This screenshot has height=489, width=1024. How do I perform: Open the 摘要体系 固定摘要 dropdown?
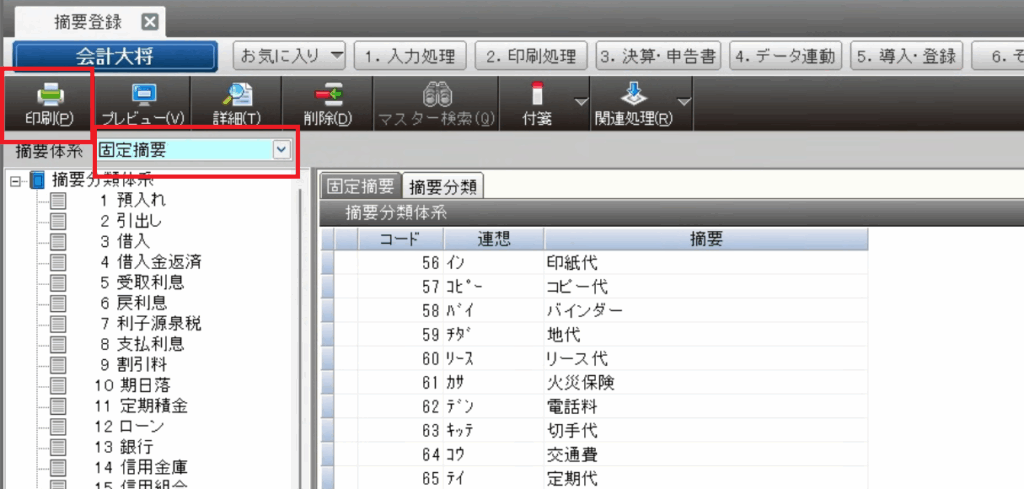coord(281,150)
